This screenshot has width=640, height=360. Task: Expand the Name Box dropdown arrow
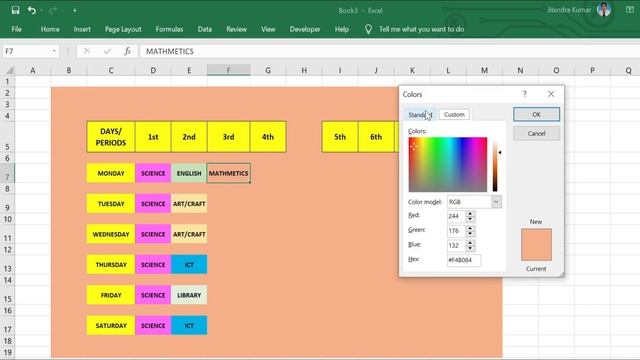coord(54,51)
